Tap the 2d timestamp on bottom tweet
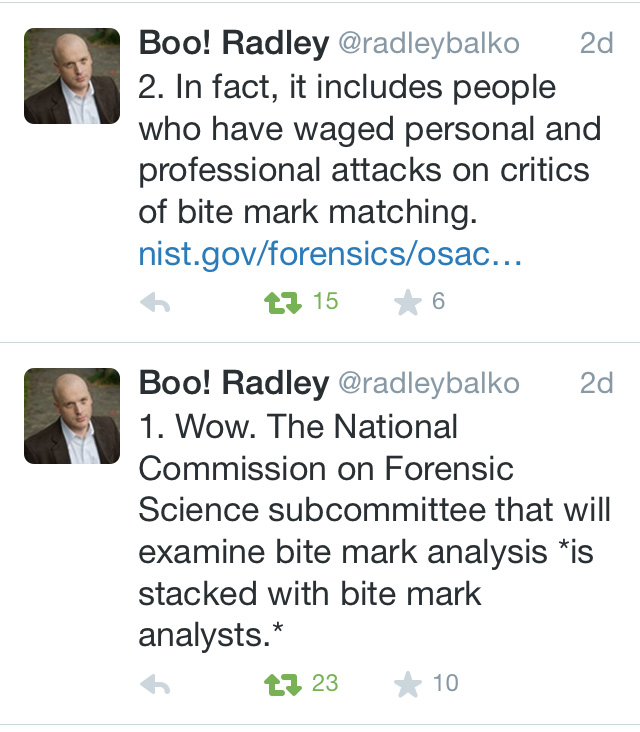The height and width of the screenshot is (732, 640). (596, 383)
